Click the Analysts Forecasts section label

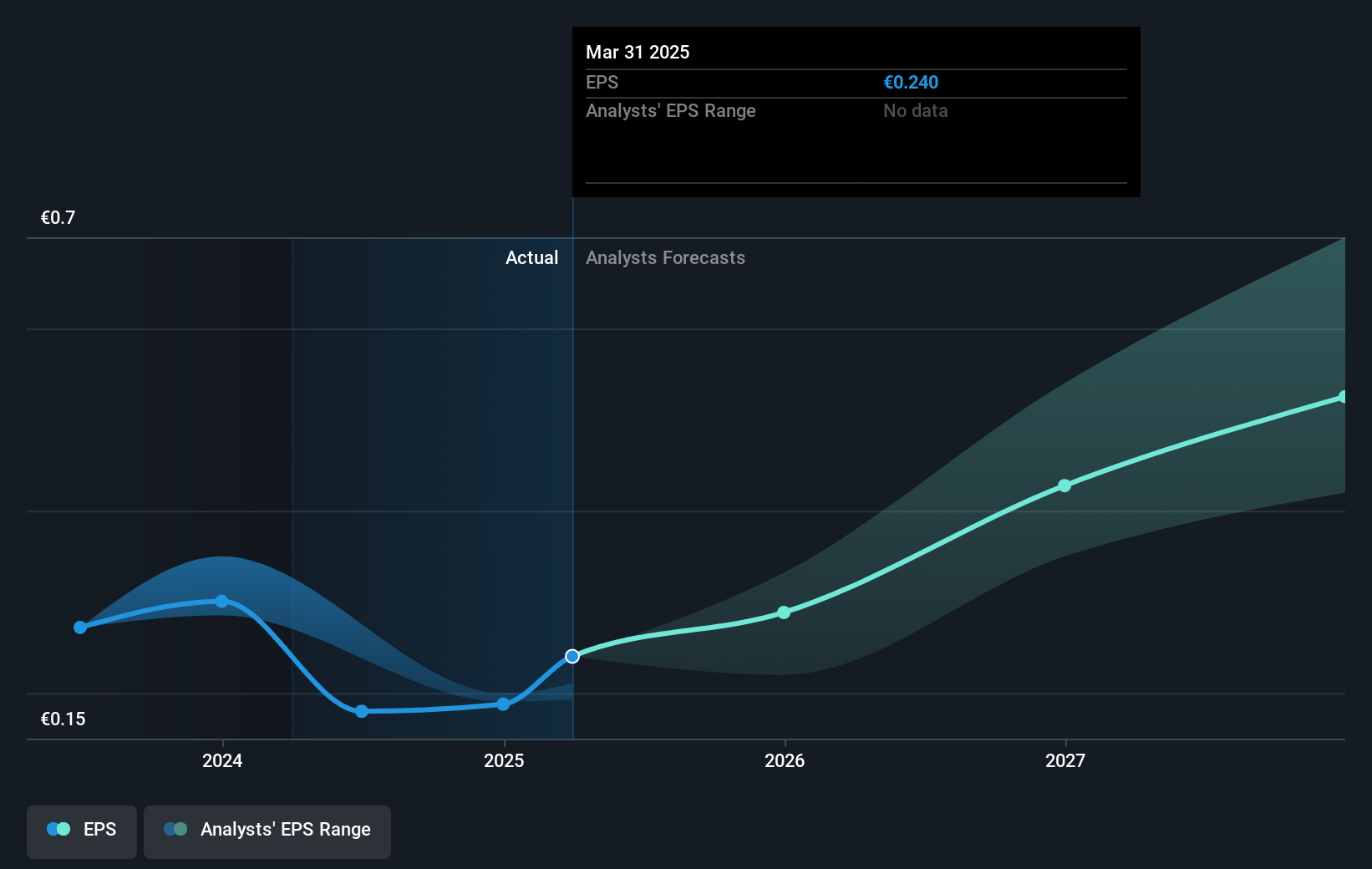(665, 258)
